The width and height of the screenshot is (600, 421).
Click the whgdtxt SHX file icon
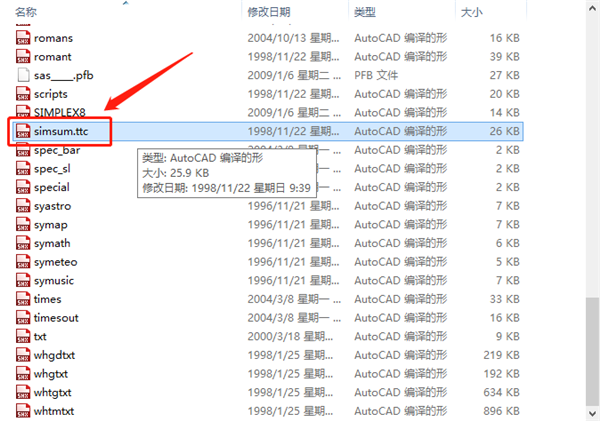point(23,355)
